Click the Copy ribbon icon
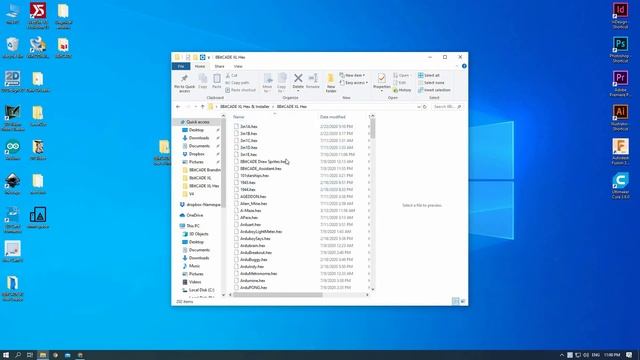640x360 pixels. coord(202,78)
